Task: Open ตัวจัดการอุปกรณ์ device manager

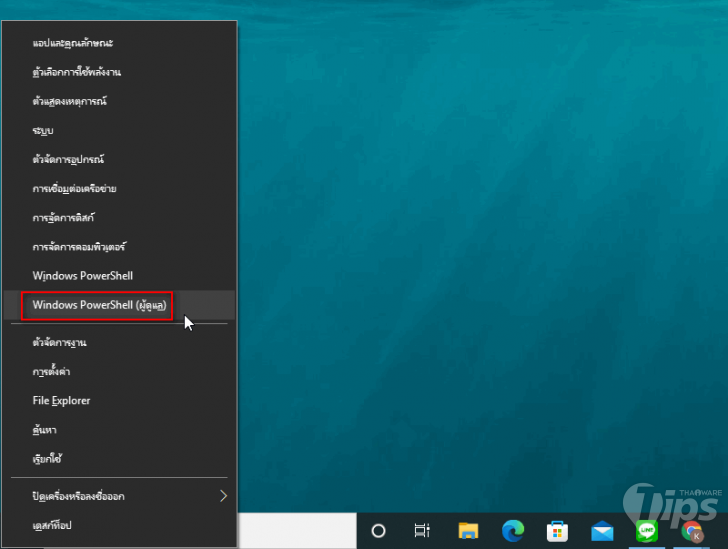Action: click(119, 159)
